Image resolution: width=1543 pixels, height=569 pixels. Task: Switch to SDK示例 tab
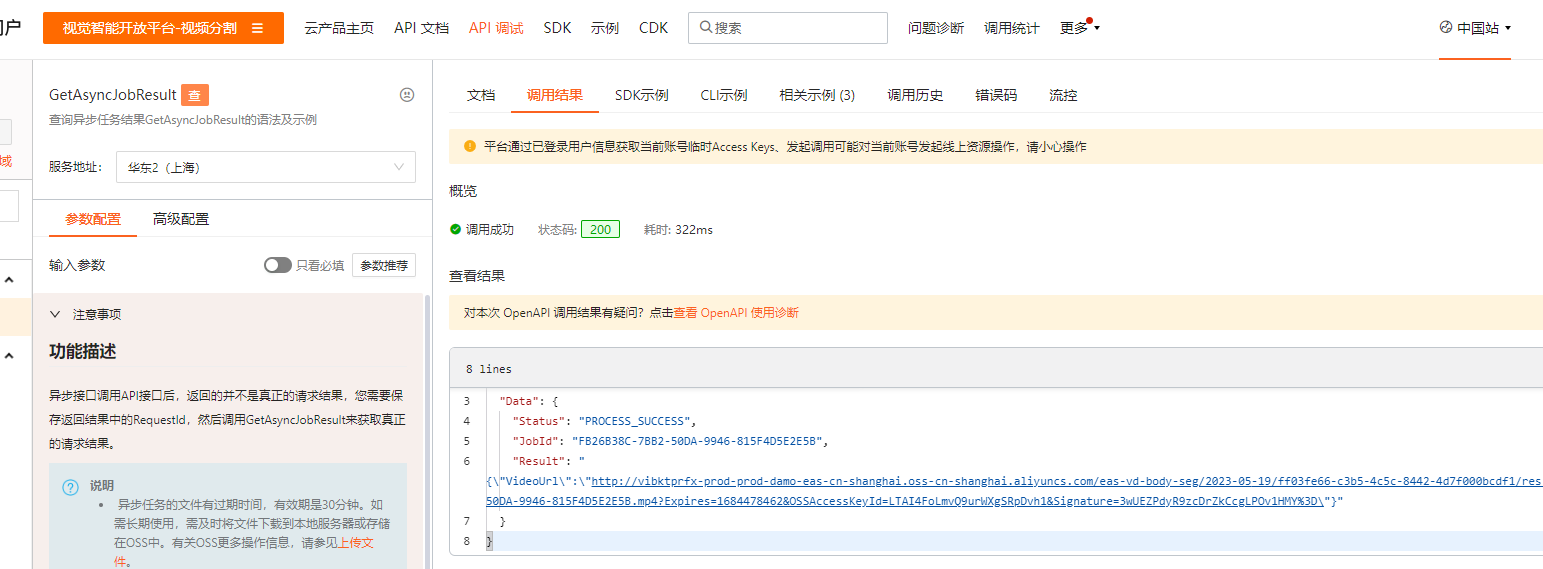tap(642, 95)
